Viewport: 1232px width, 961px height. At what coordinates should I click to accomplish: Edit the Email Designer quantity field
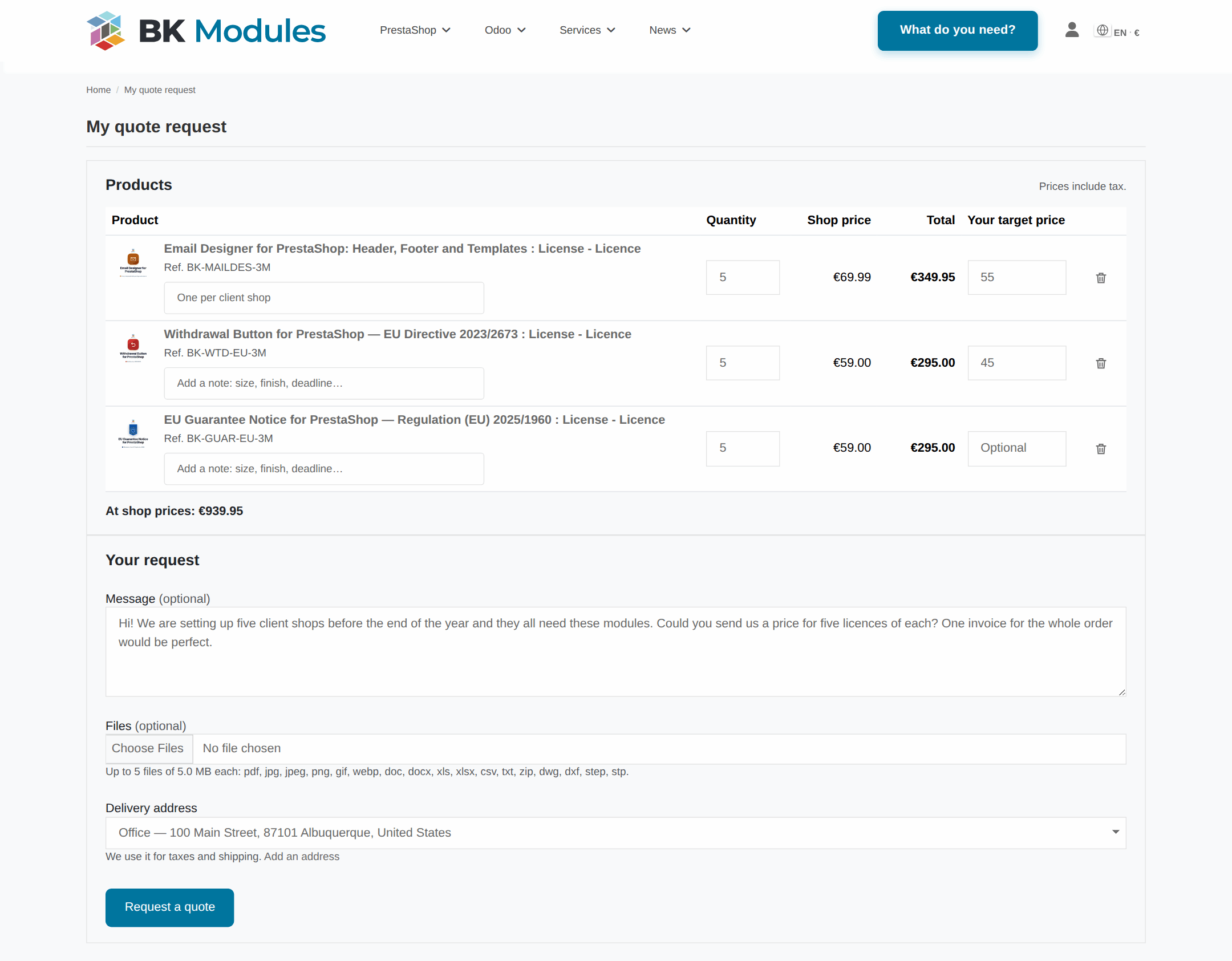(743, 278)
